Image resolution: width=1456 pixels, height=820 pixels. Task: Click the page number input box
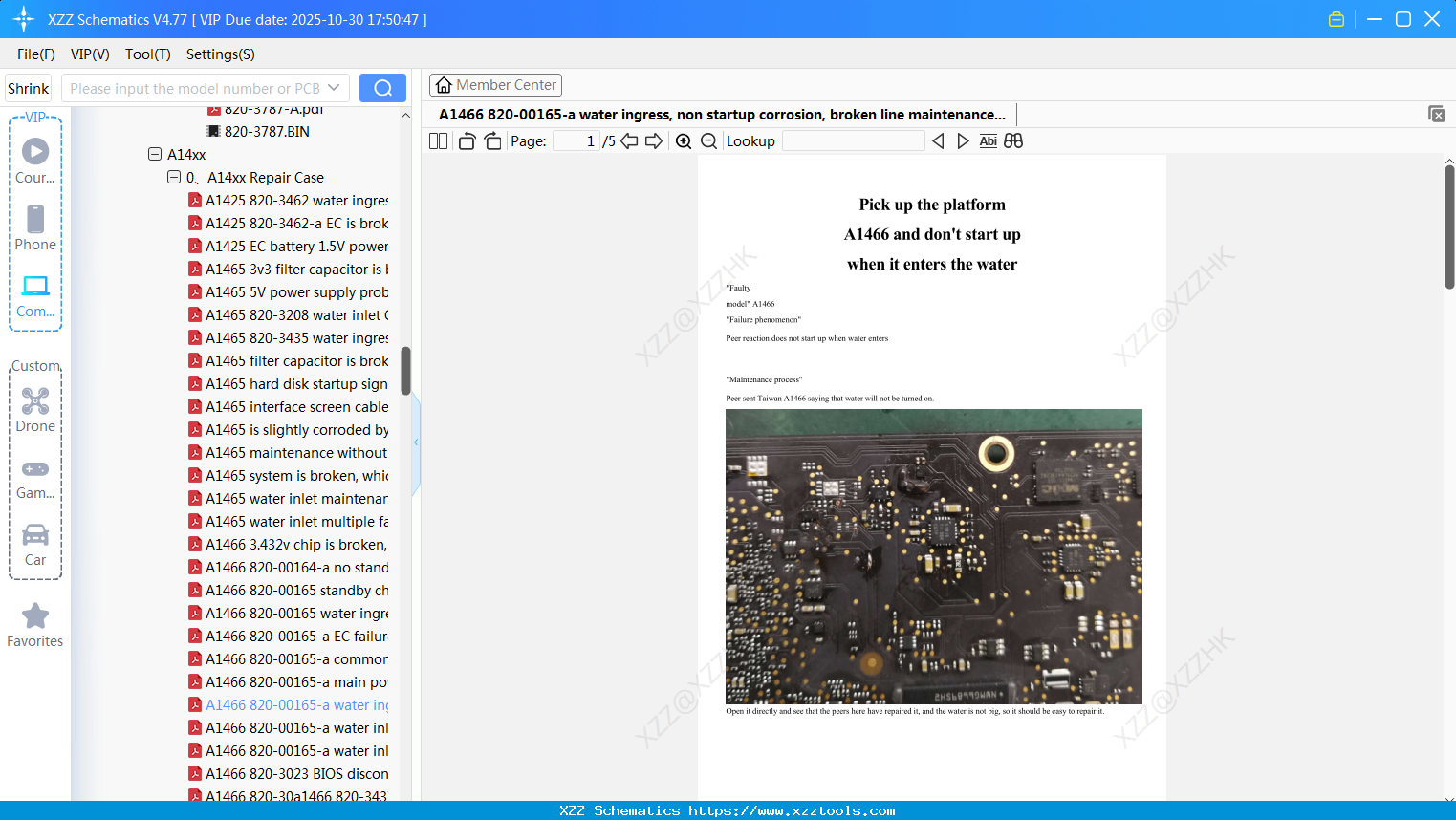pos(576,141)
